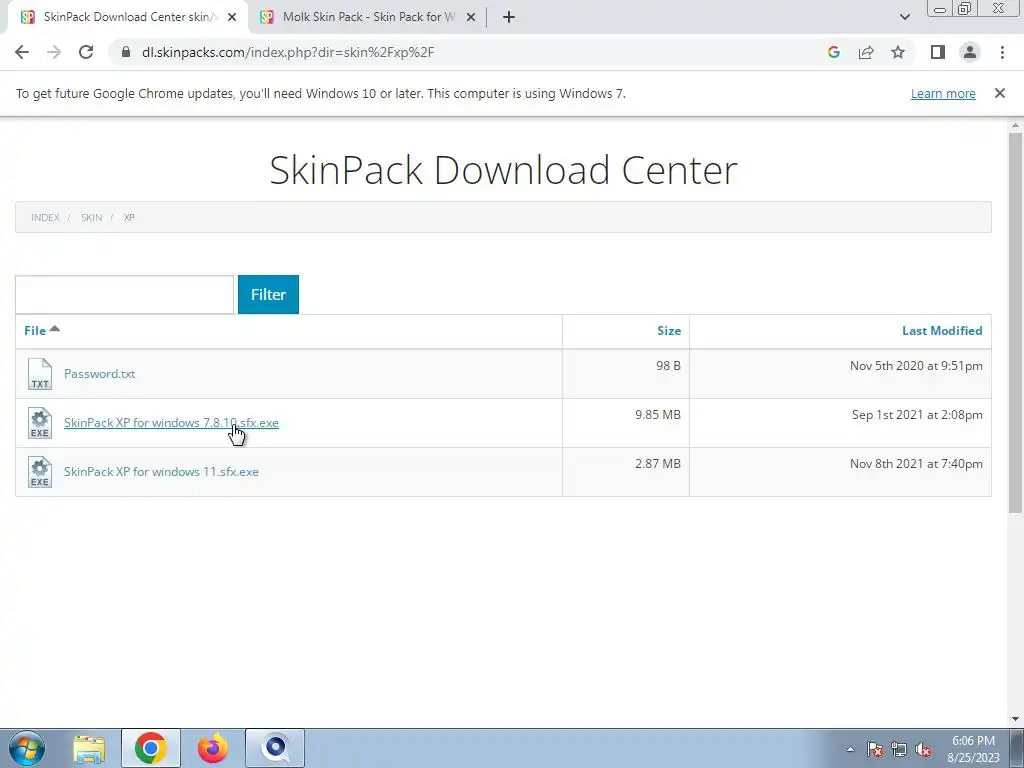The image size is (1024, 768).
Task: Click the Sep 1st 2021 at 2:08pm date
Action: [x=917, y=415]
